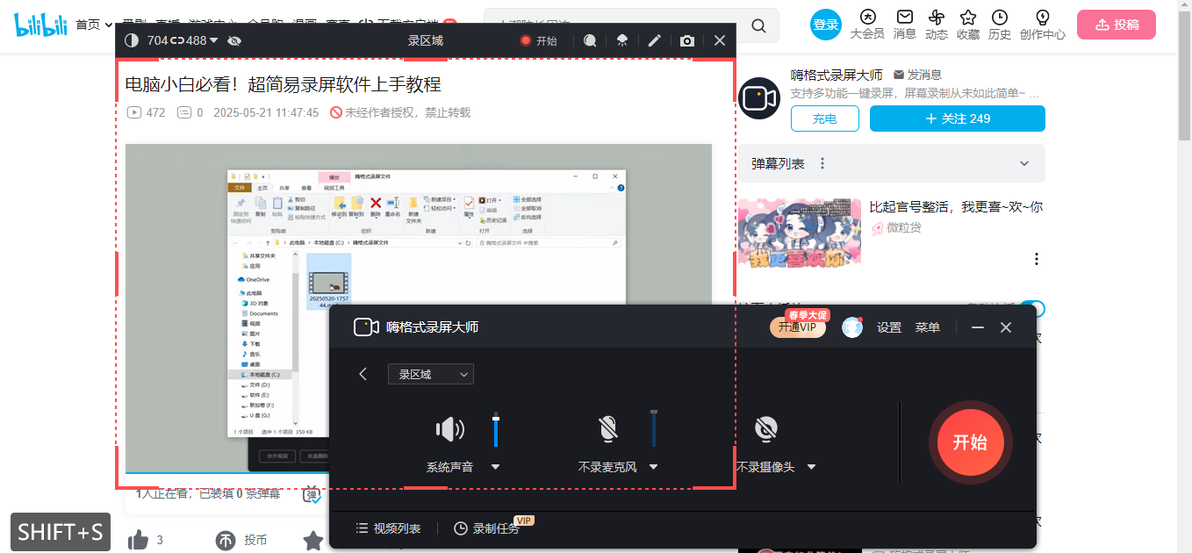1192x553 pixels.
Task: Open 动态 pinwheel icon in header
Action: tap(936, 25)
